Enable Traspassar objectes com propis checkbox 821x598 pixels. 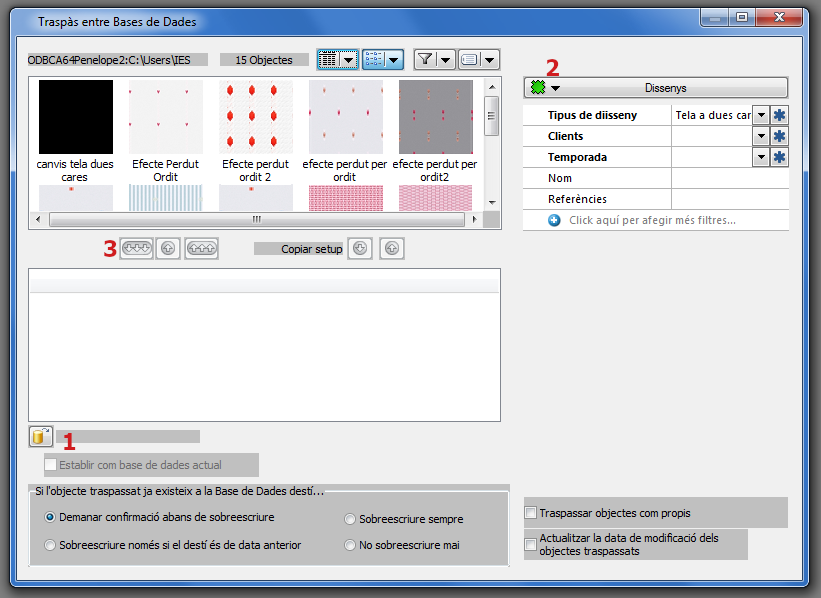[530, 513]
